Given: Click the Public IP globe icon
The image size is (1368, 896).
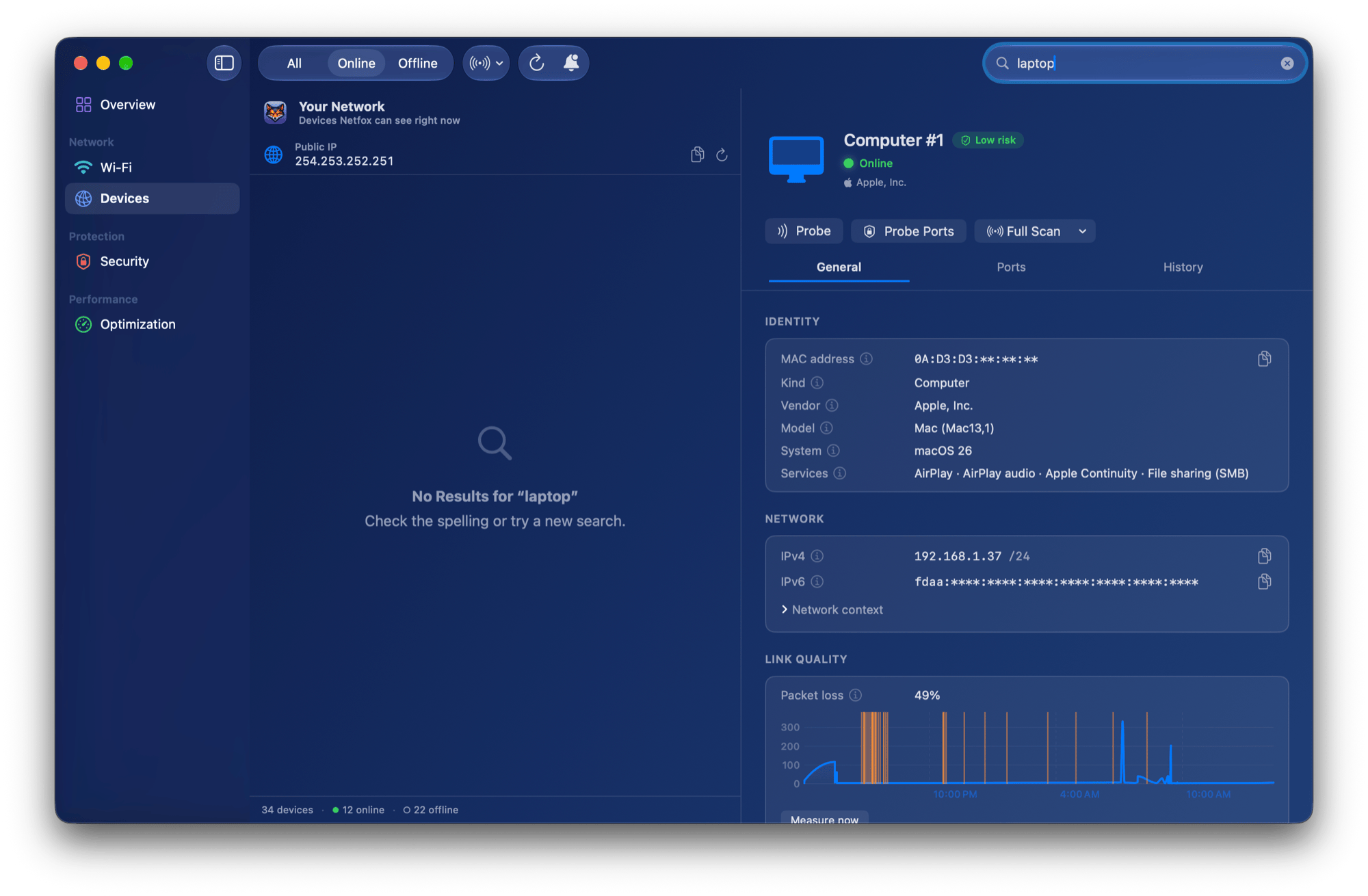Looking at the screenshot, I should click(x=274, y=155).
